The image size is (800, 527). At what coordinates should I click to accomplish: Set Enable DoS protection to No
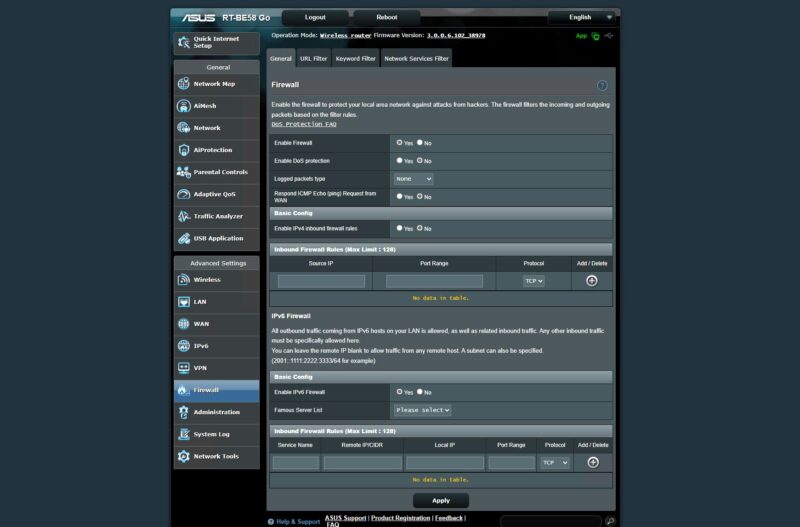click(420, 161)
